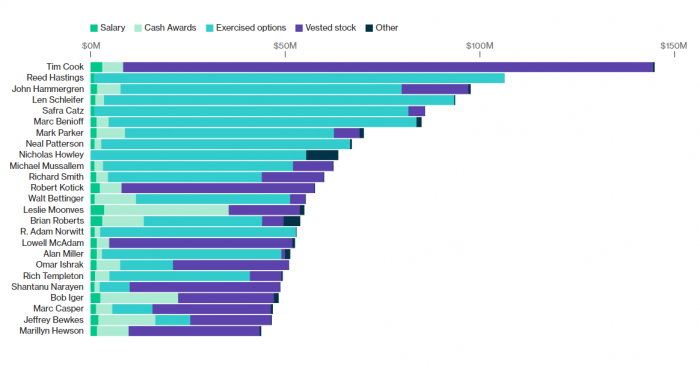The height and width of the screenshot is (368, 700).
Task: Click the Tim Cook name label
Action: point(65,67)
